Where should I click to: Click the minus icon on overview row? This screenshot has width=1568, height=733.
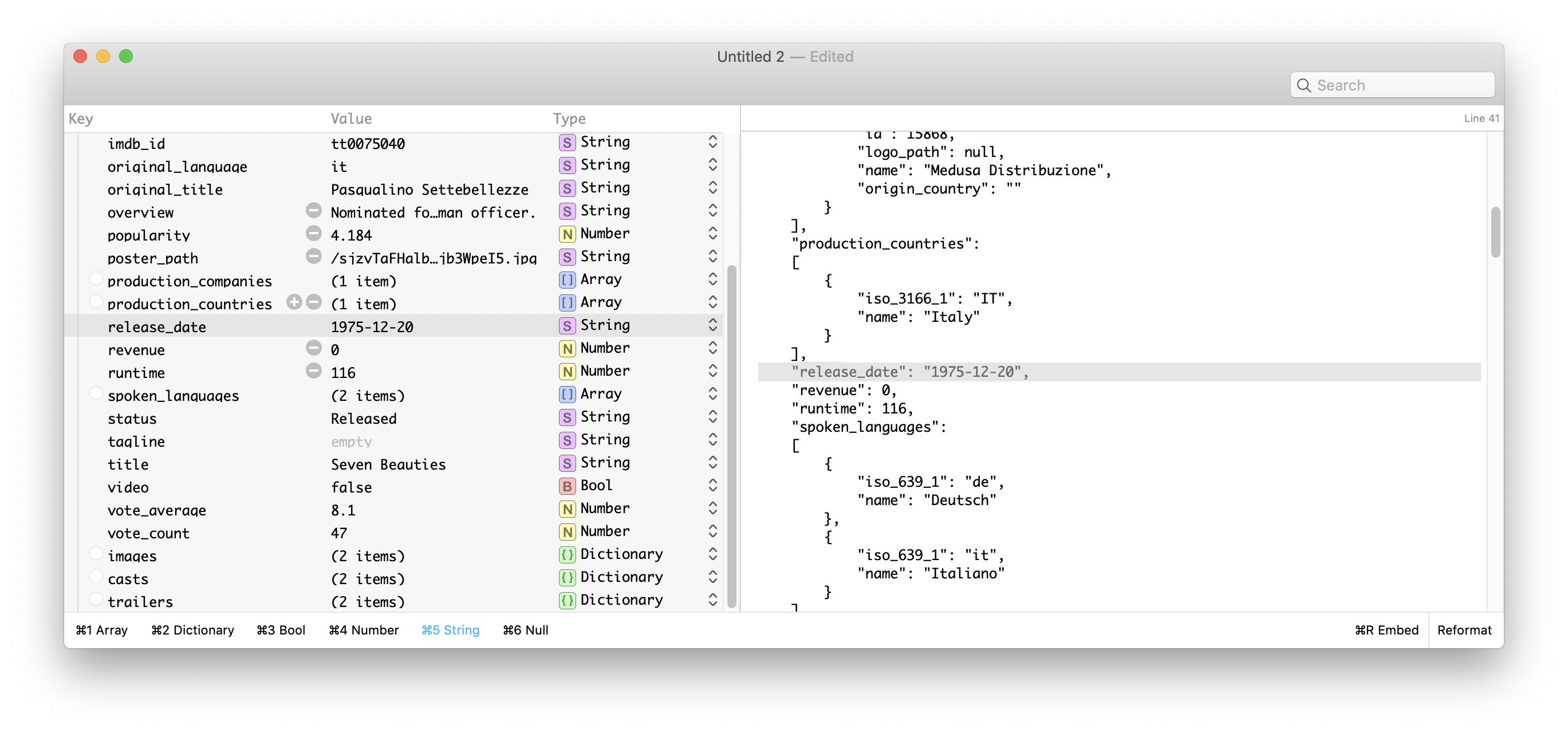(x=313, y=211)
